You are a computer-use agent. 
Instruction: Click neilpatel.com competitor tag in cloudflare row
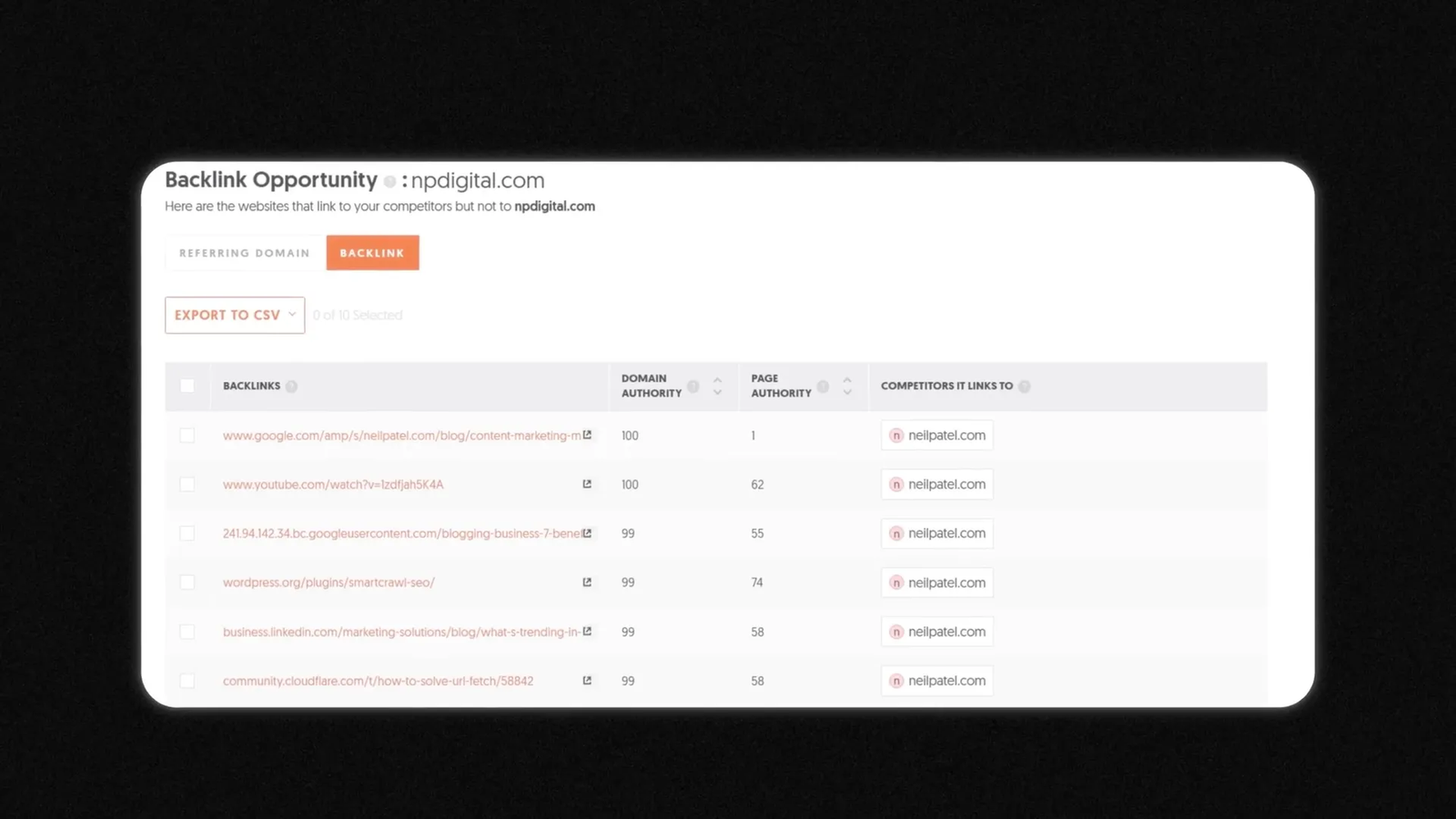936,681
